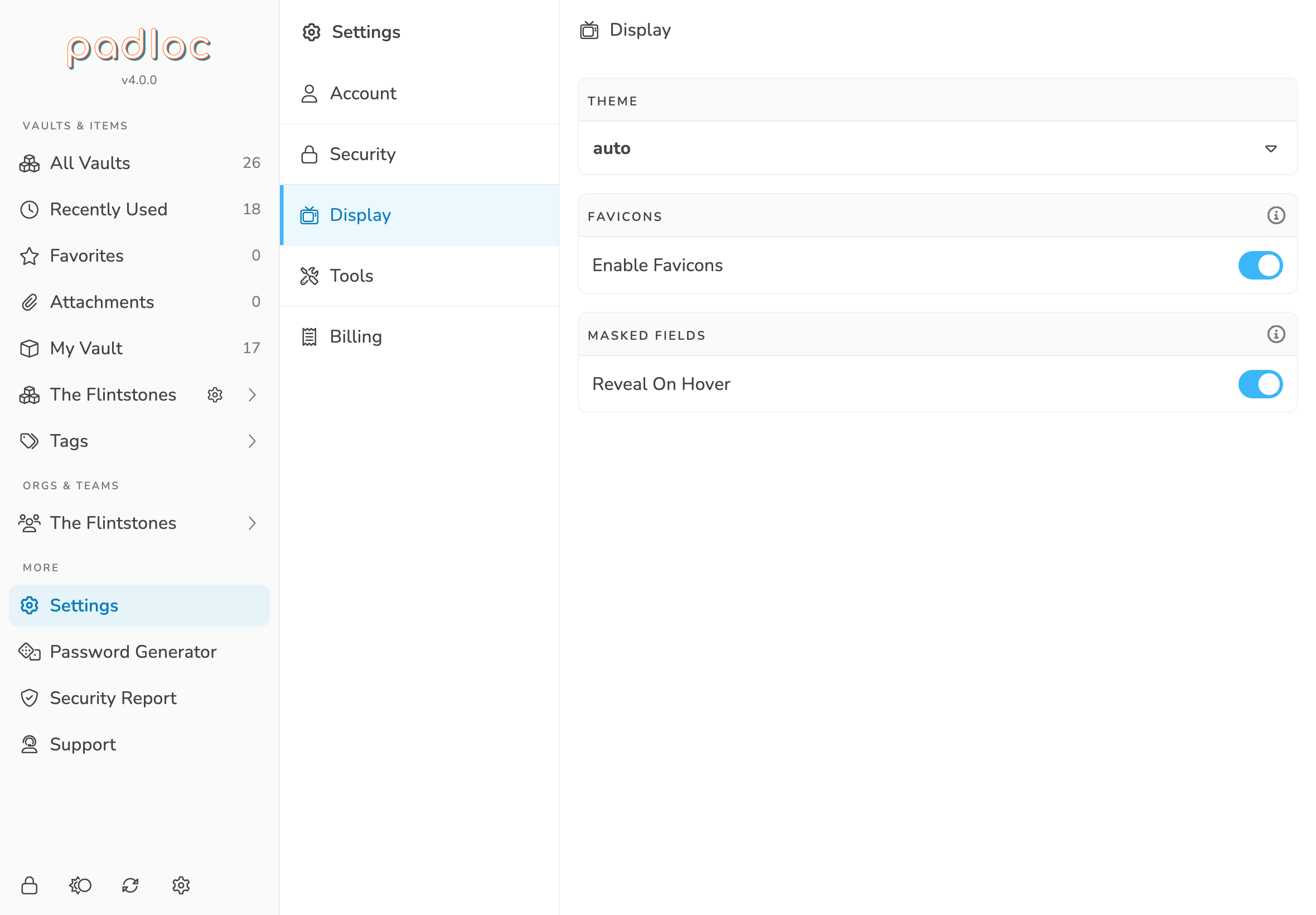This screenshot has width=1316, height=915.
Task: Click the version text v4.0.0
Action: click(x=139, y=80)
